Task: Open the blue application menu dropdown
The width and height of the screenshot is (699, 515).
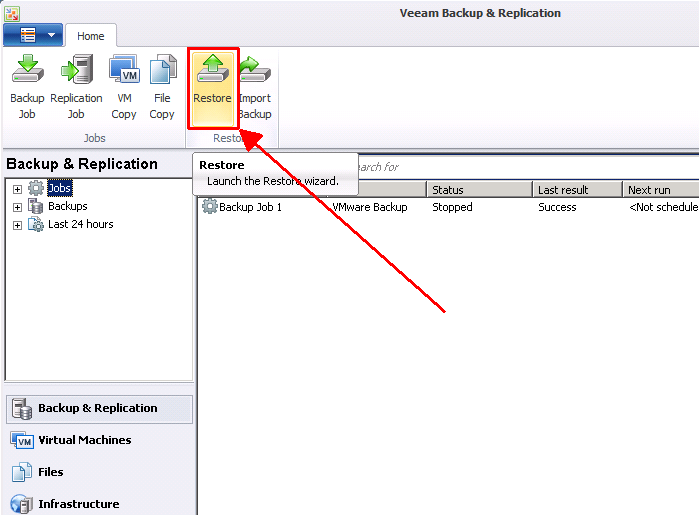Action: tap(33, 35)
